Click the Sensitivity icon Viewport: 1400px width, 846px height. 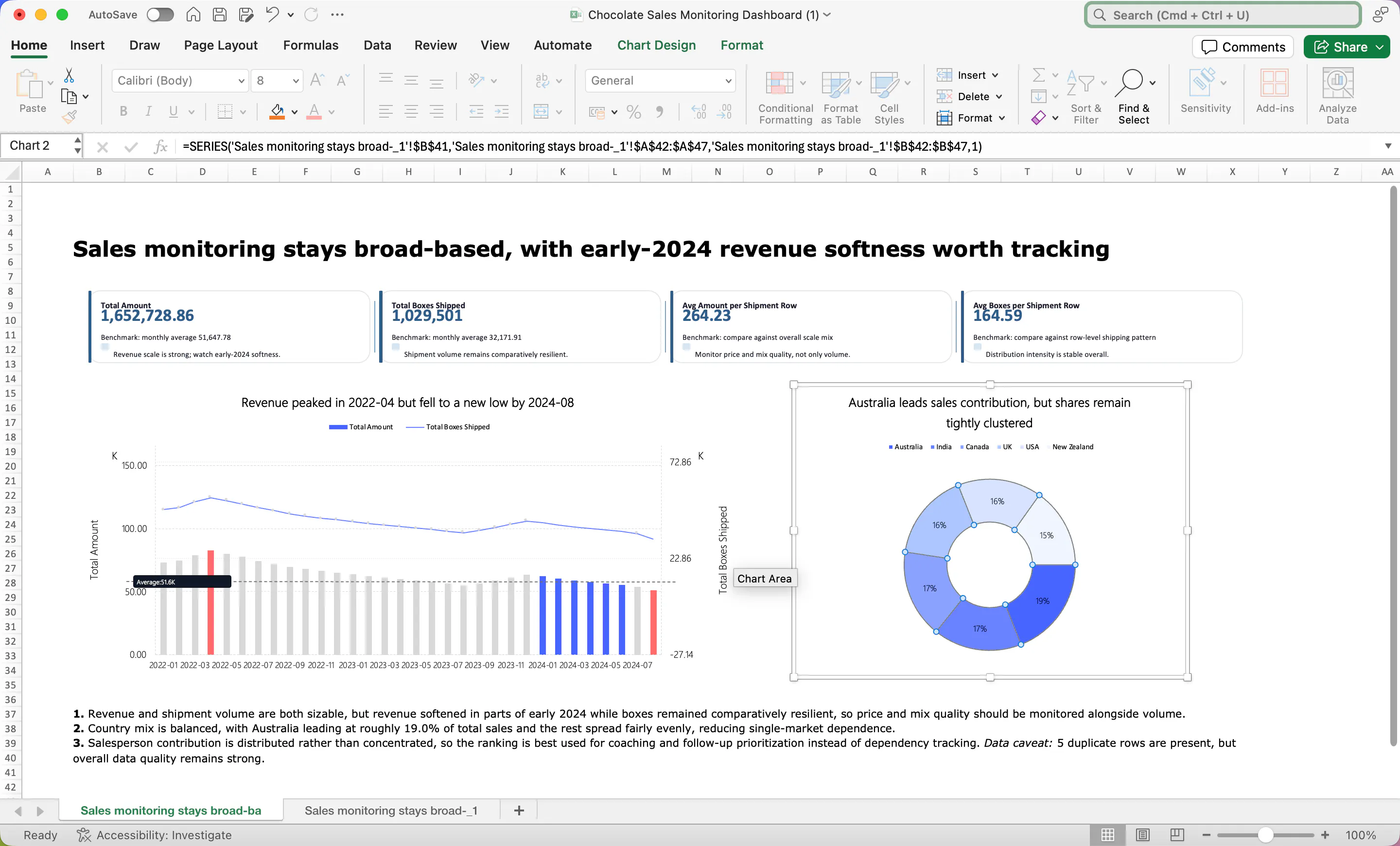click(1205, 90)
